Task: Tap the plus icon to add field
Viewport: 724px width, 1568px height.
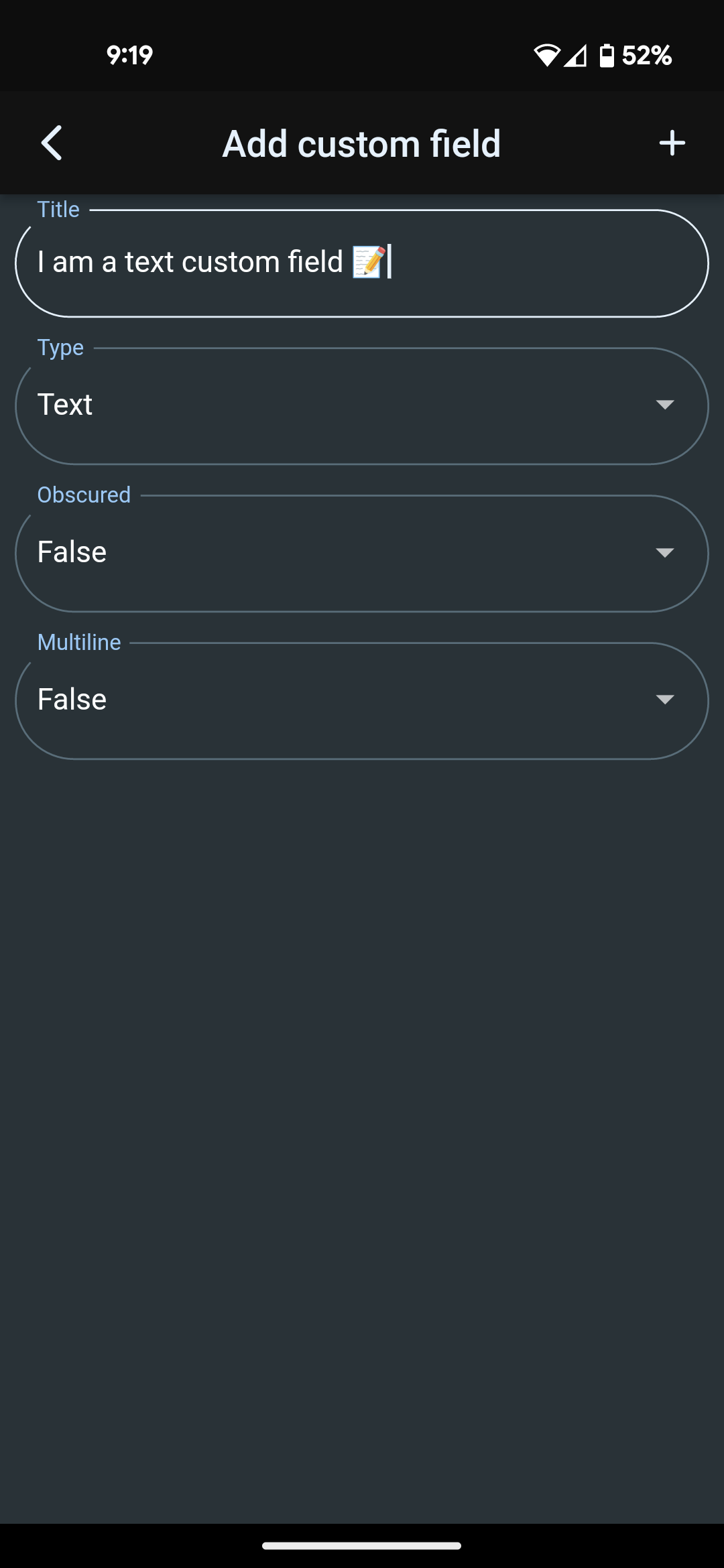Action: click(x=672, y=143)
